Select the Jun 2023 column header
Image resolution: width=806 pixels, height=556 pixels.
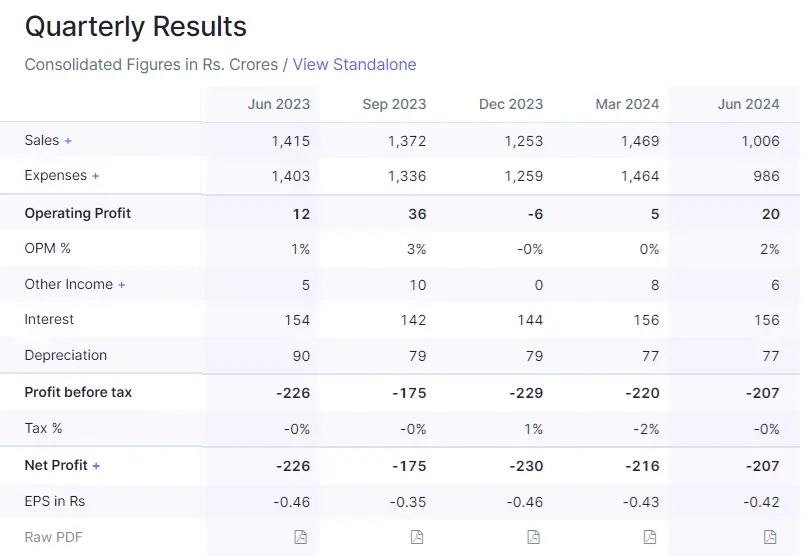point(279,104)
